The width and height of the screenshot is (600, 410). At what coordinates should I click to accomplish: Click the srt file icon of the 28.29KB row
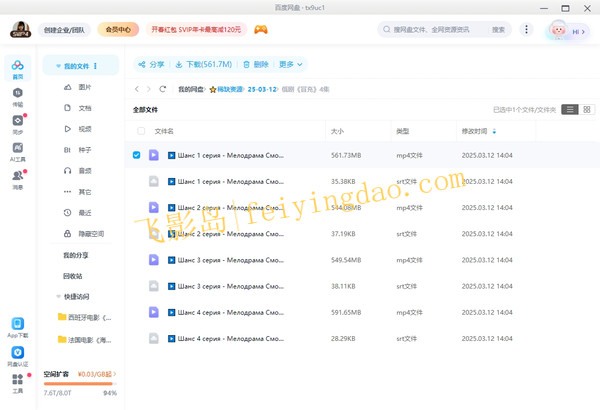(x=154, y=338)
